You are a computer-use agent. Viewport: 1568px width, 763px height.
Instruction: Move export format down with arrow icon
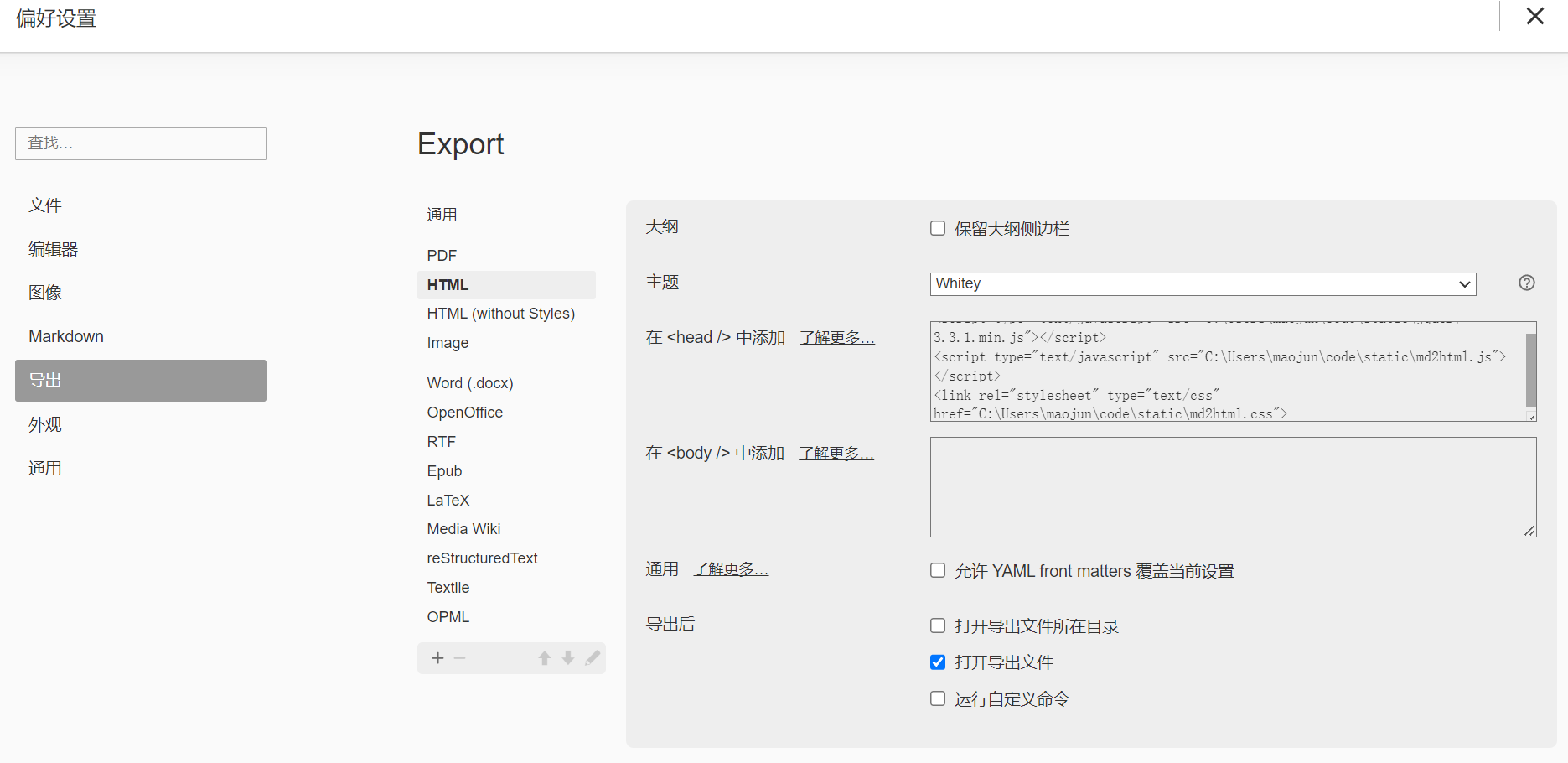coord(568,658)
